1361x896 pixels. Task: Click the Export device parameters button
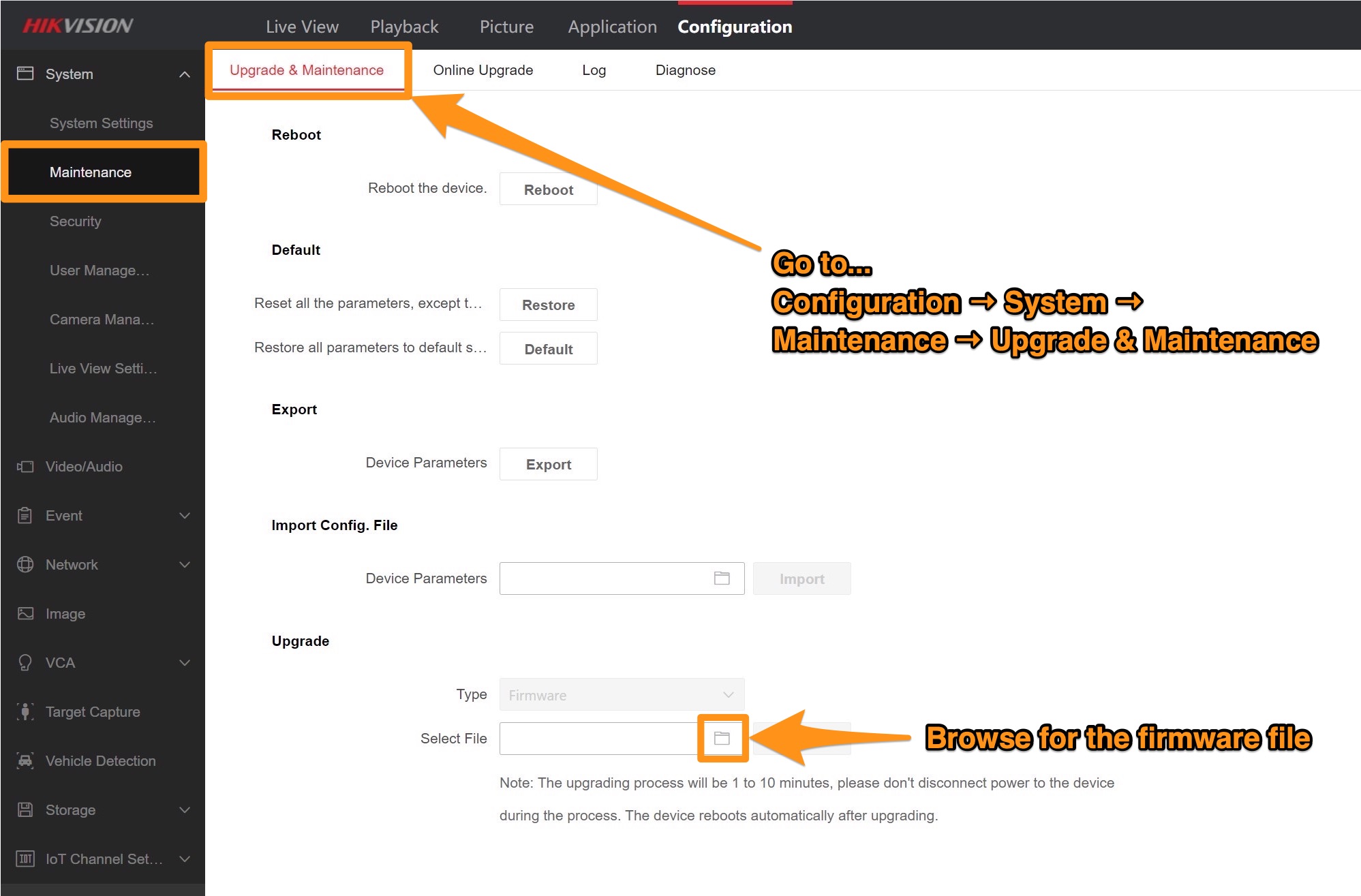(548, 464)
